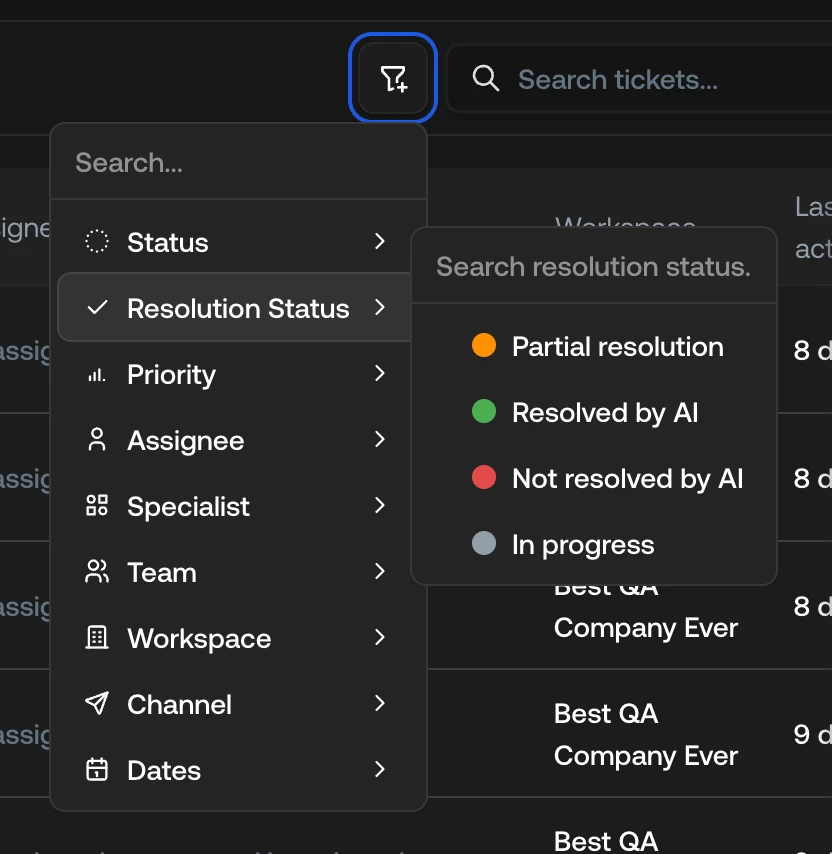The image size is (832, 854).
Task: Open the Dates filter option
Action: [238, 770]
